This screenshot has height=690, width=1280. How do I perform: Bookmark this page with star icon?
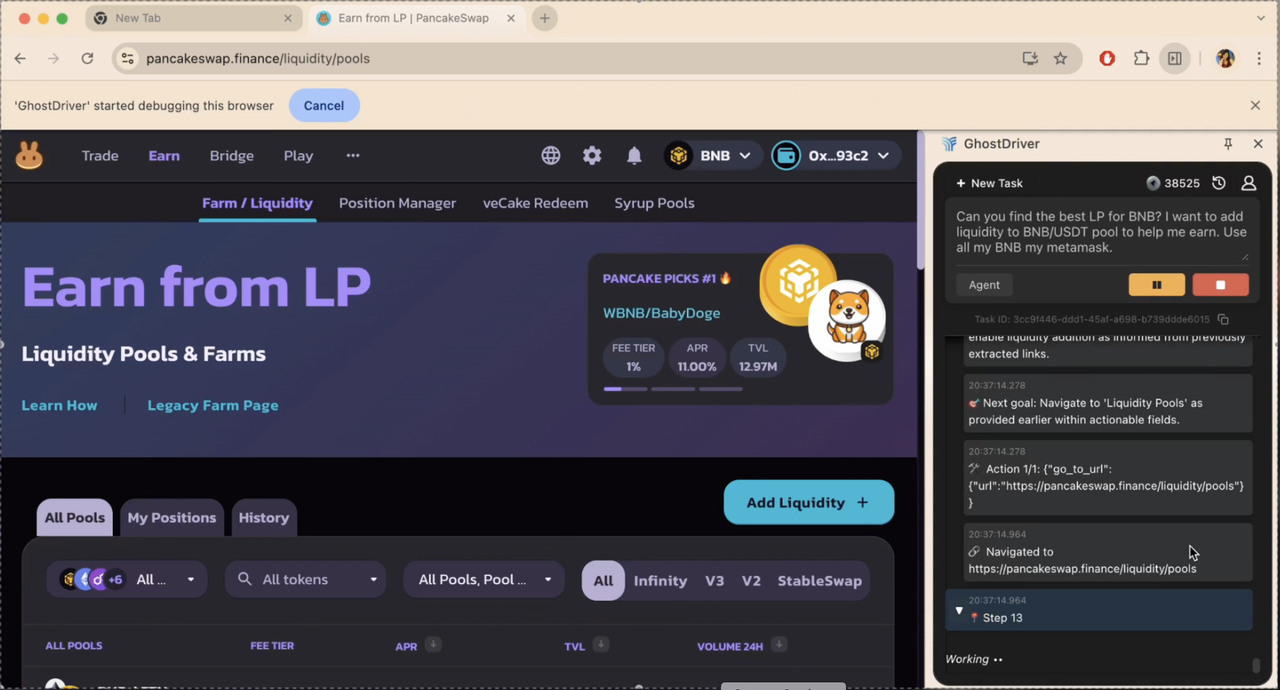(x=1060, y=59)
